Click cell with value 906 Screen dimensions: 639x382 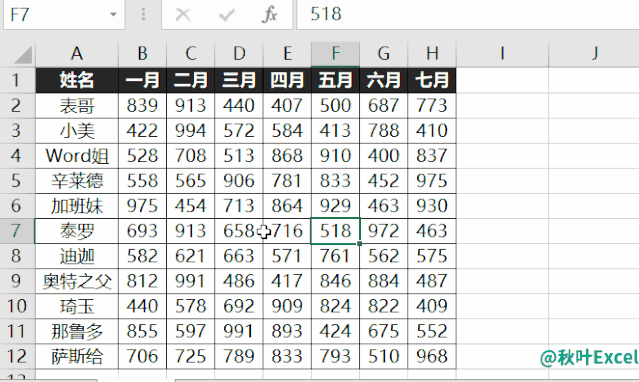pyautogui.click(x=239, y=181)
